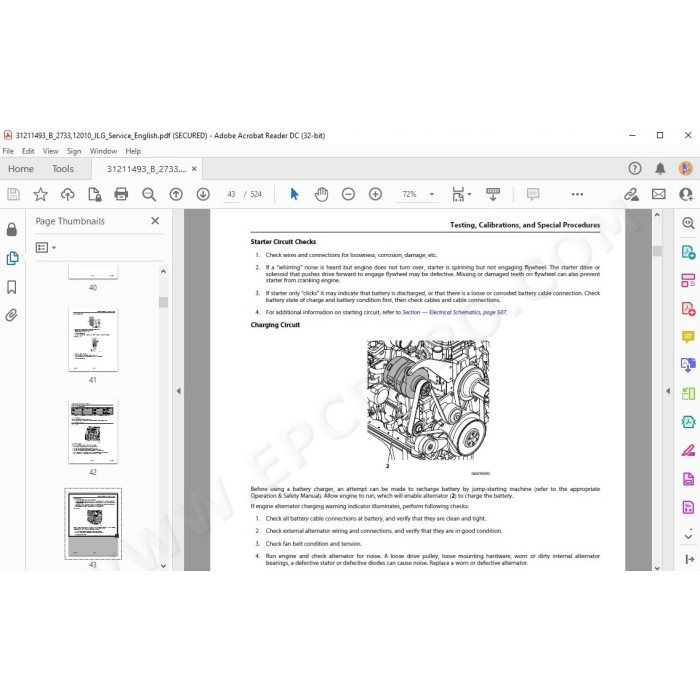
Task: Click the current page number field
Action: click(231, 194)
